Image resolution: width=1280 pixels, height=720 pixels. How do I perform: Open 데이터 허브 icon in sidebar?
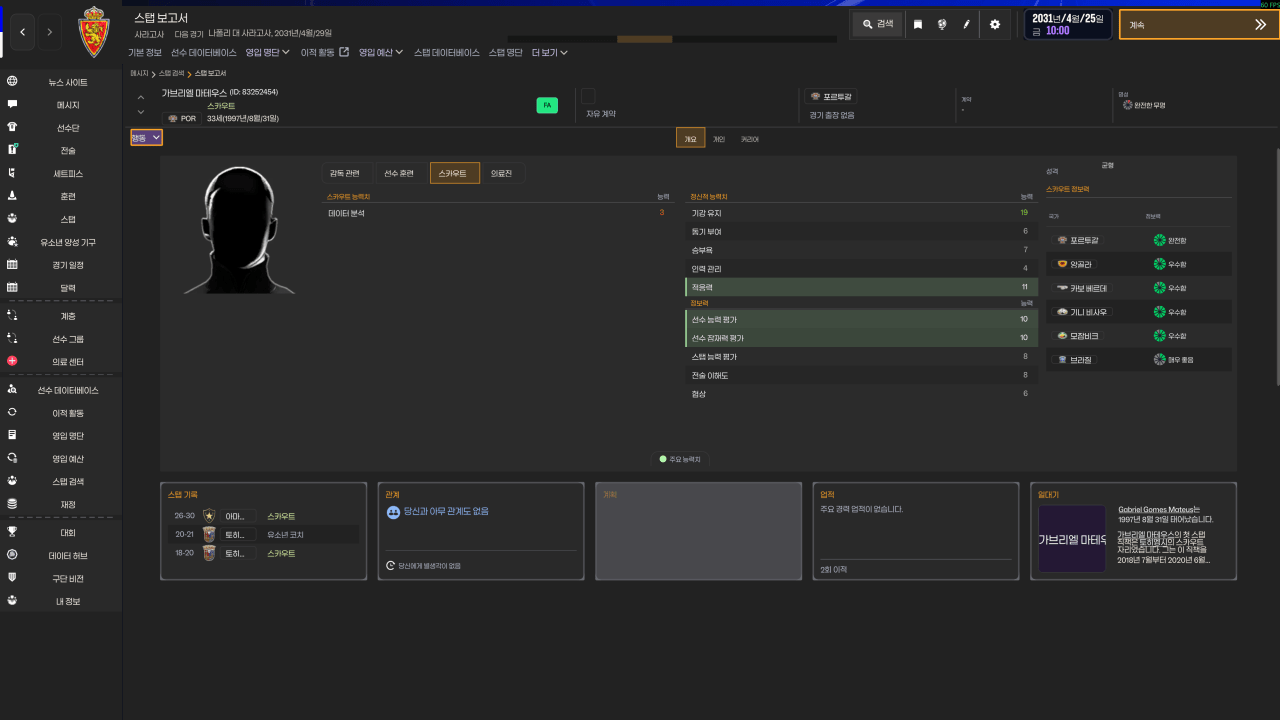pos(12,555)
